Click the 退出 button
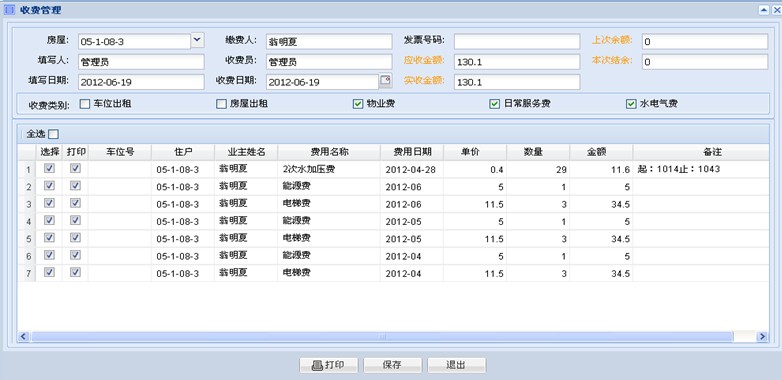Image resolution: width=782 pixels, height=380 pixels. pyautogui.click(x=456, y=365)
